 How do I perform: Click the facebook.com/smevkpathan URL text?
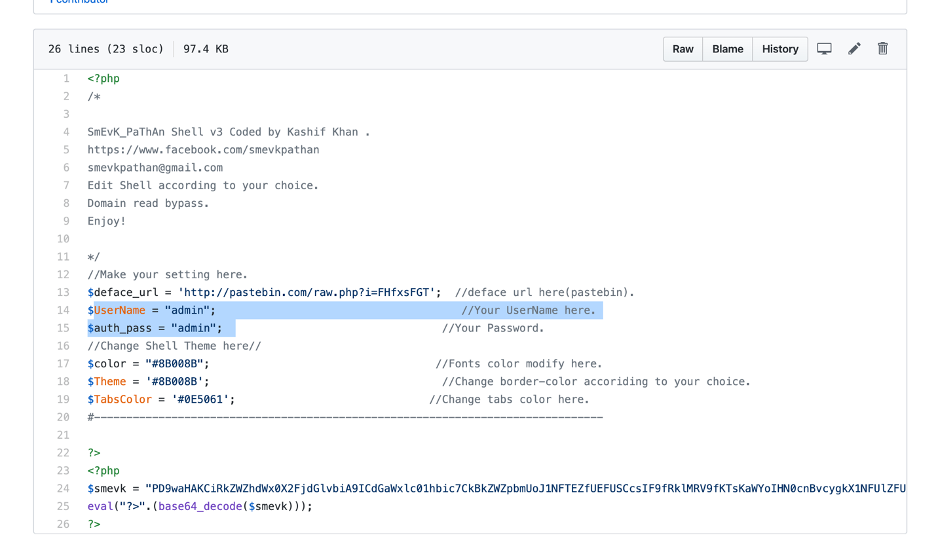(x=204, y=150)
